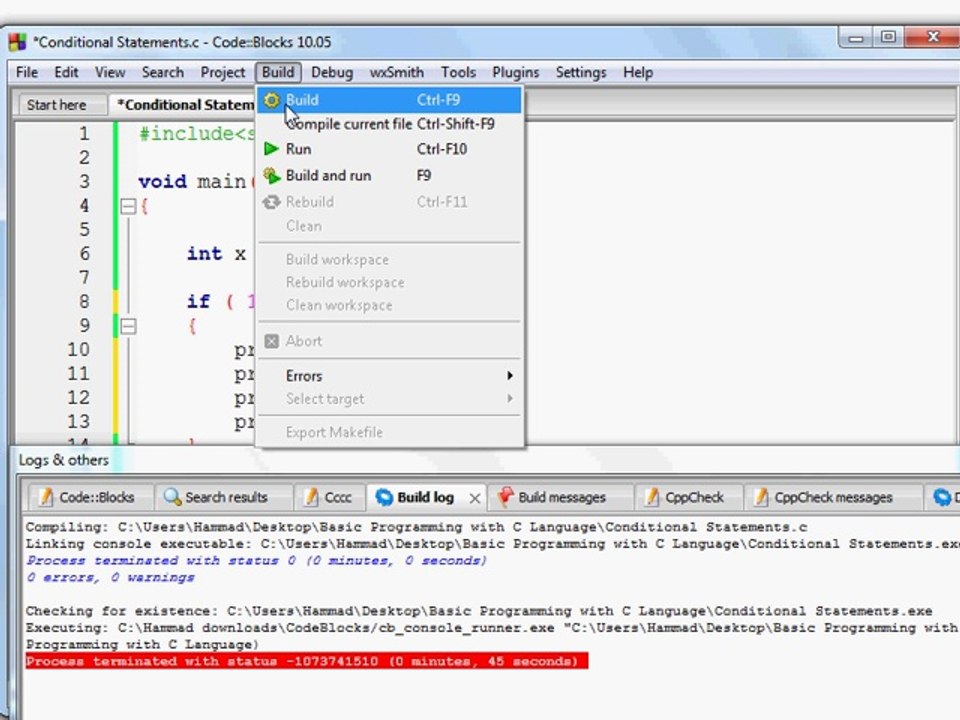Viewport: 960px width, 720px height.
Task: Switch to the CppCheck tab
Action: tap(689, 497)
